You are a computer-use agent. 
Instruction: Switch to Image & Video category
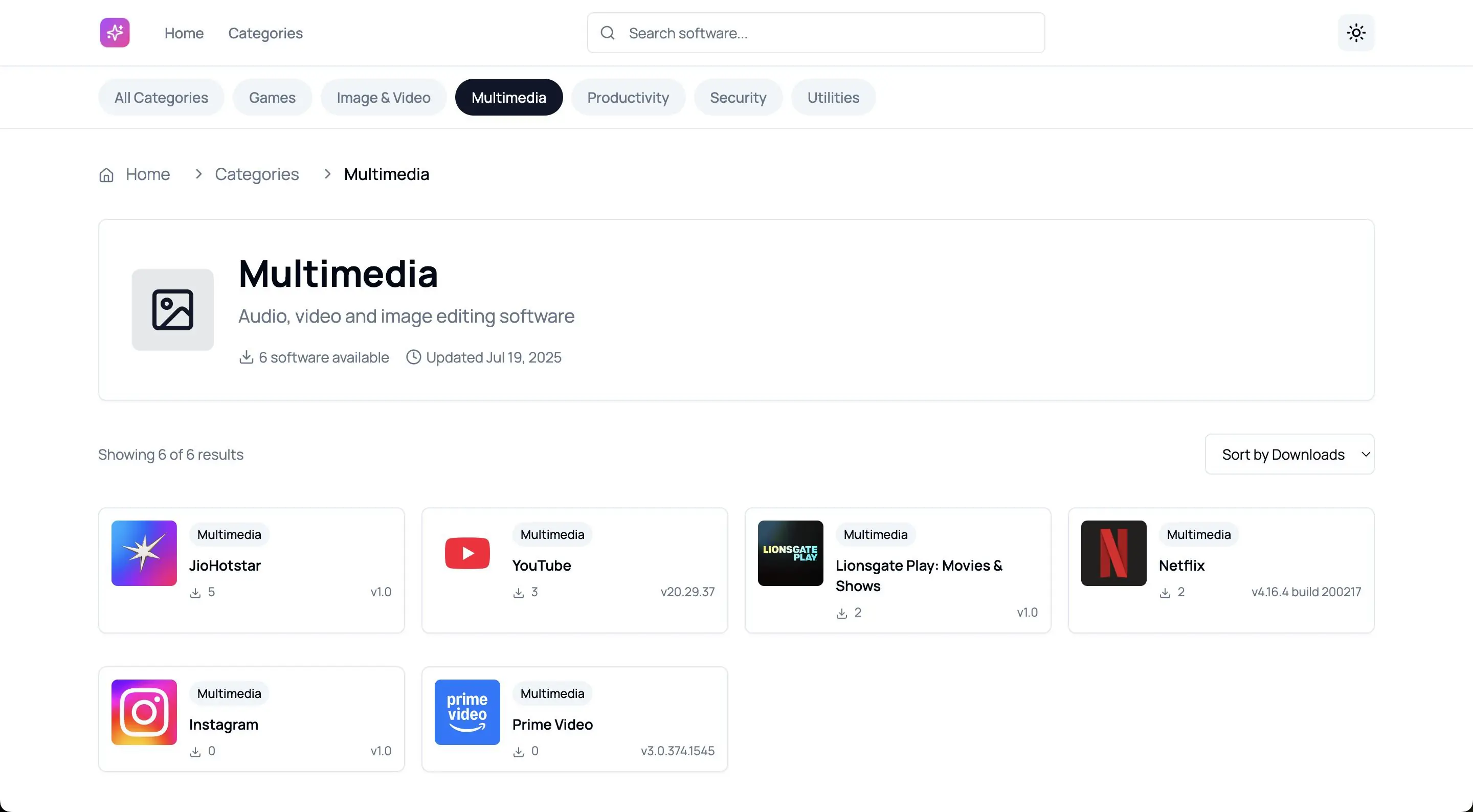(x=383, y=97)
